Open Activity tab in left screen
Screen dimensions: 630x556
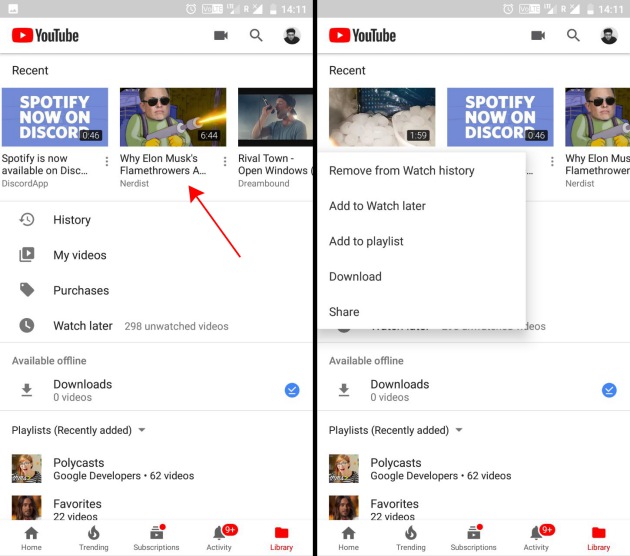[219, 538]
